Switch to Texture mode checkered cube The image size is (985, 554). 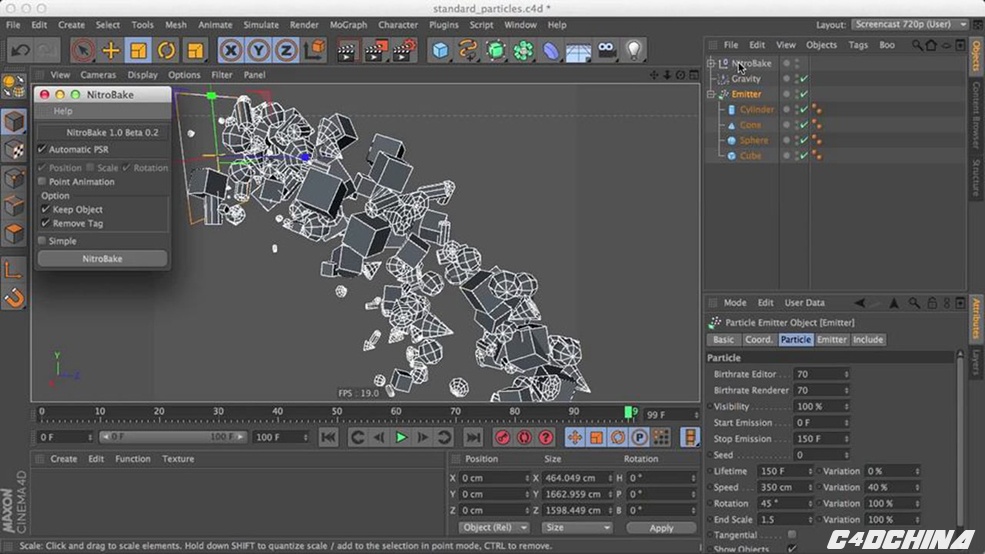(14, 149)
